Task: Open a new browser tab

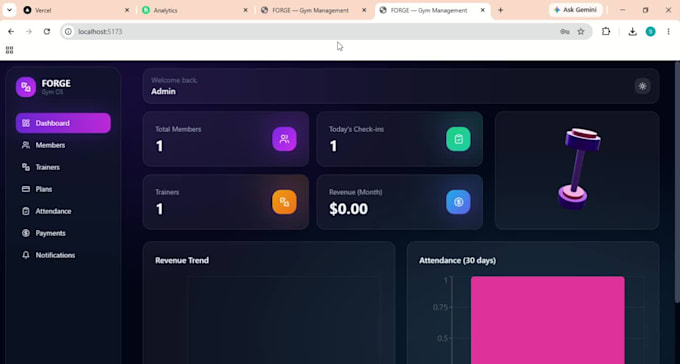Action: [500, 10]
